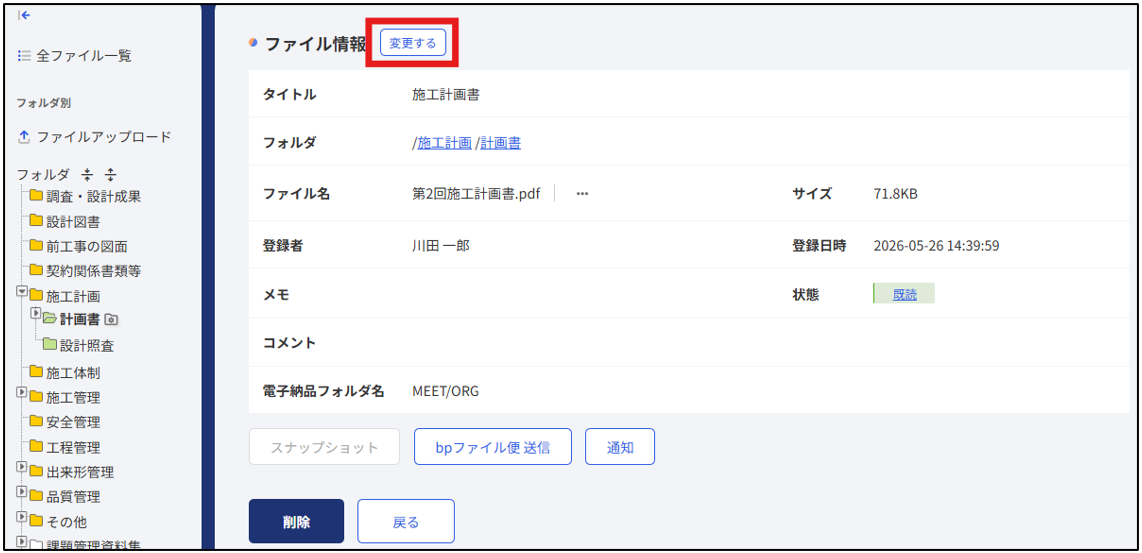Click the open folder icon of 計画書
Image resolution: width=1142 pixels, height=553 pixels.
(50, 318)
